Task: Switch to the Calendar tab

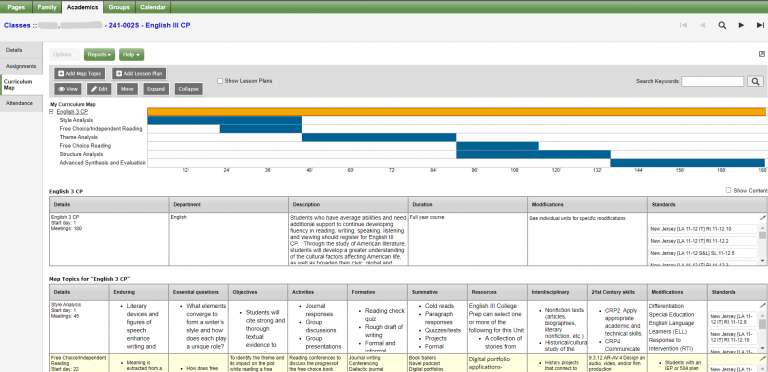Action: 153,7
